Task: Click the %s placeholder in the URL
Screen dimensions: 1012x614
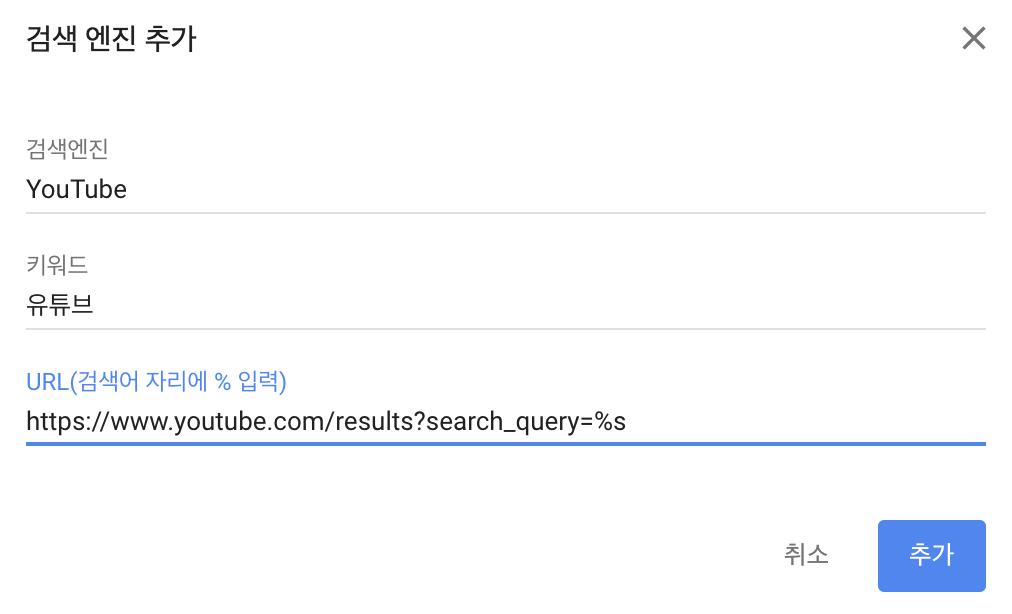Action: coord(610,421)
